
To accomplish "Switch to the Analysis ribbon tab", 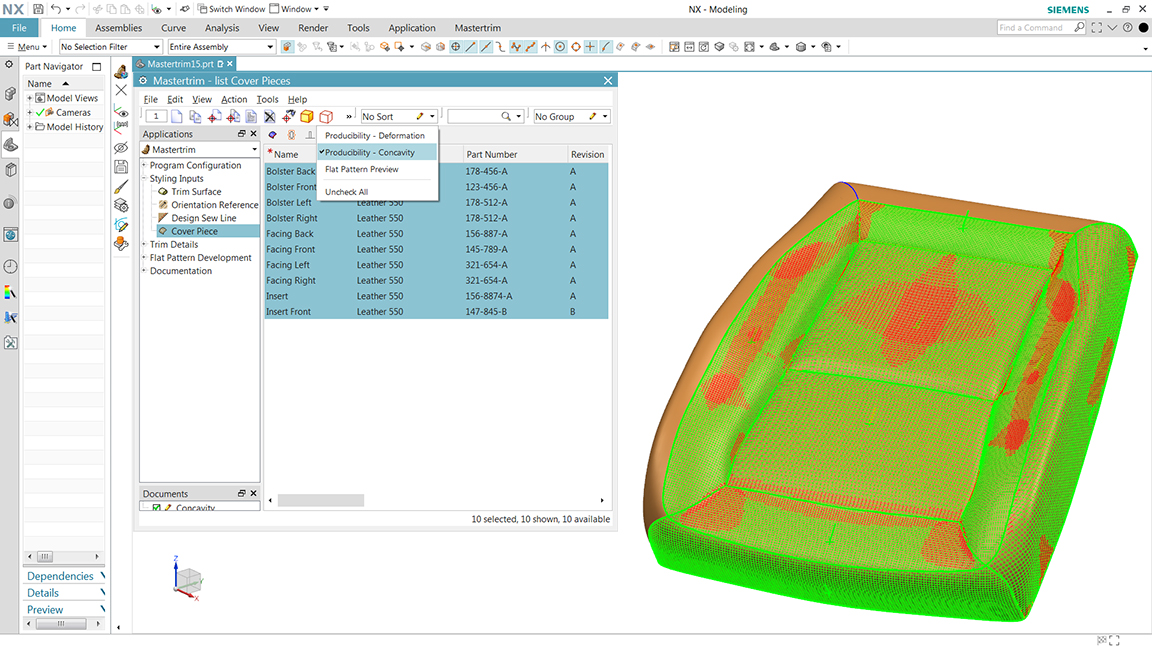I will 221,28.
